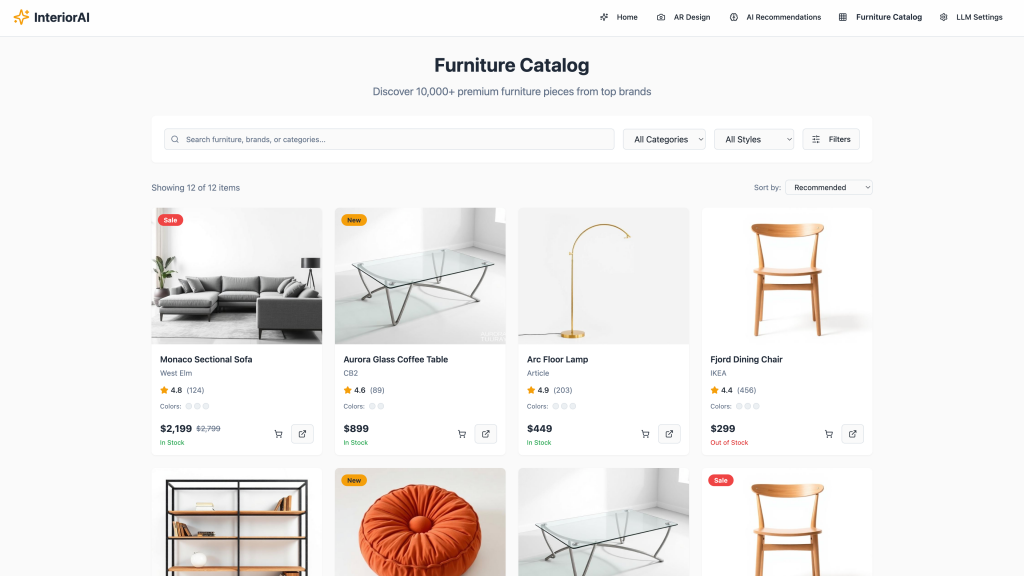Add Arc Floor Lamp to cart
Viewport: 1024px width, 576px height.
tap(645, 434)
